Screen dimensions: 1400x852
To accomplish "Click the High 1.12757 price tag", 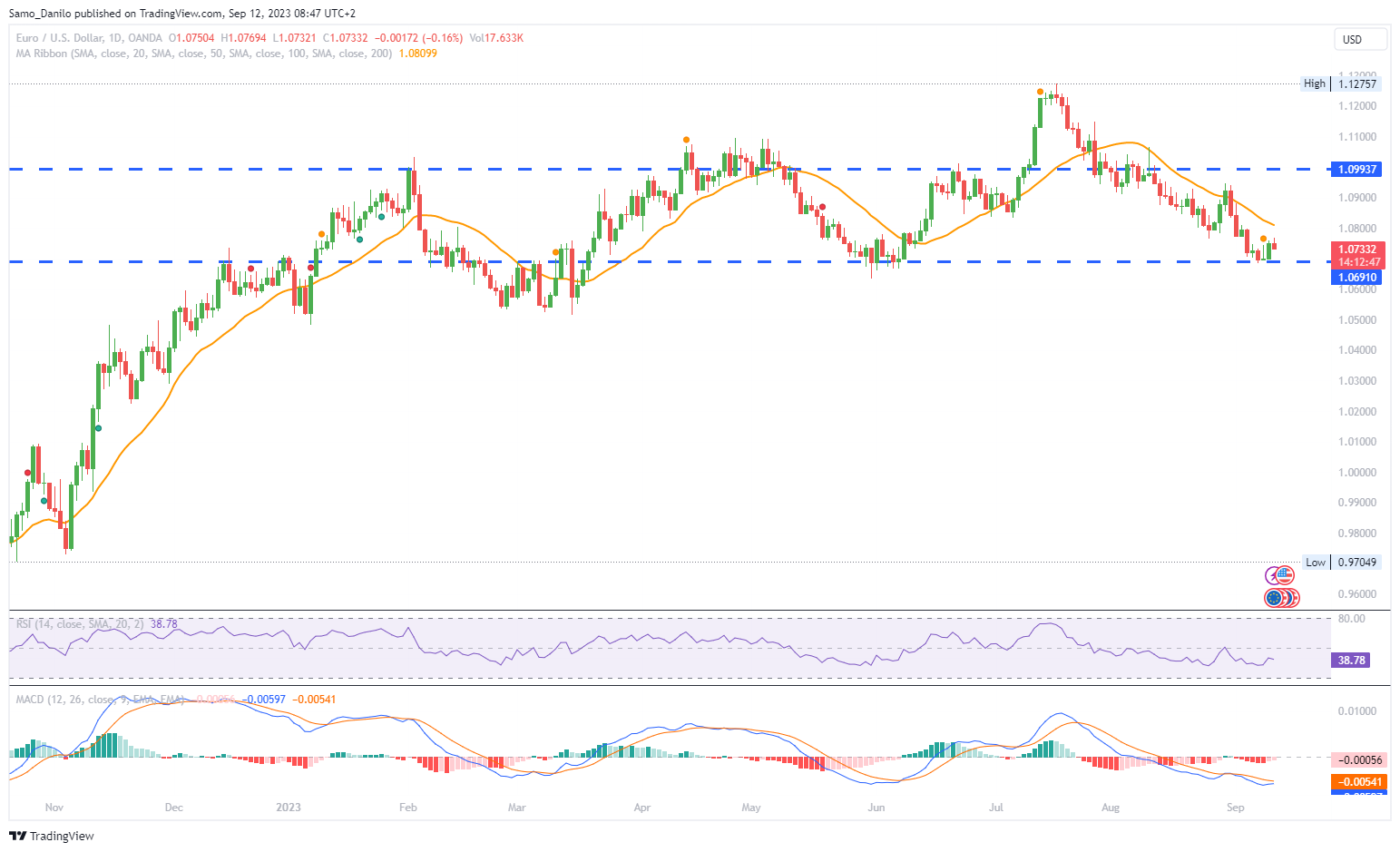I will 1341,83.
